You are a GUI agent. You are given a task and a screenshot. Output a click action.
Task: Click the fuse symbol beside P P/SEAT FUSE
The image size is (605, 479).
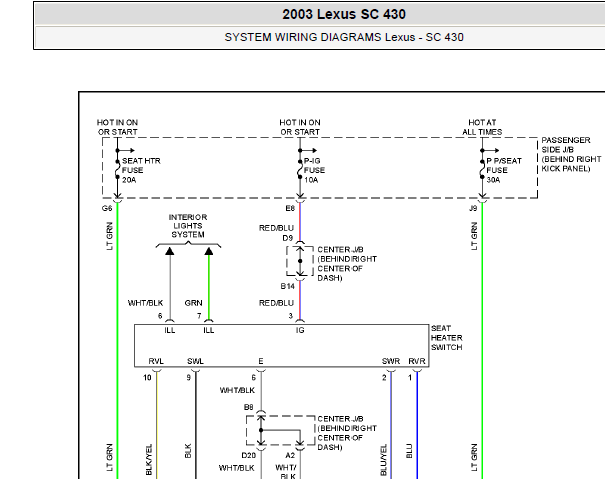pos(482,169)
